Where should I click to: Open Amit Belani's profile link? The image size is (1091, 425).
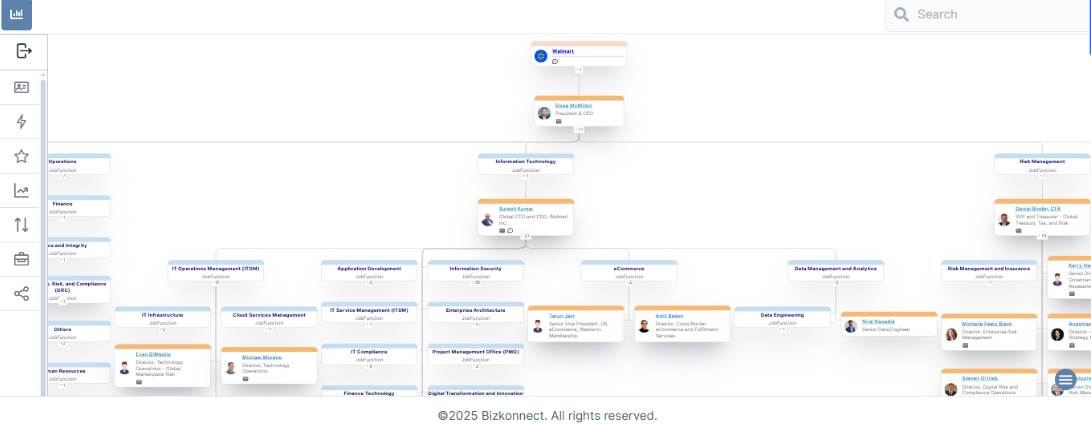point(667,316)
